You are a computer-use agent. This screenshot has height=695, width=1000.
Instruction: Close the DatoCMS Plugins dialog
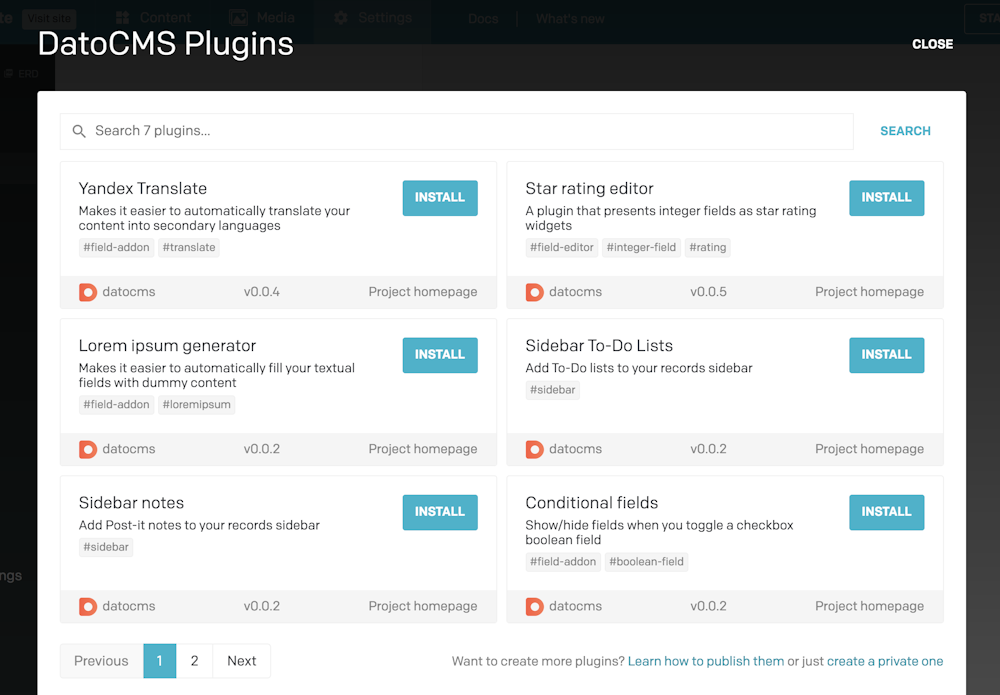click(932, 44)
